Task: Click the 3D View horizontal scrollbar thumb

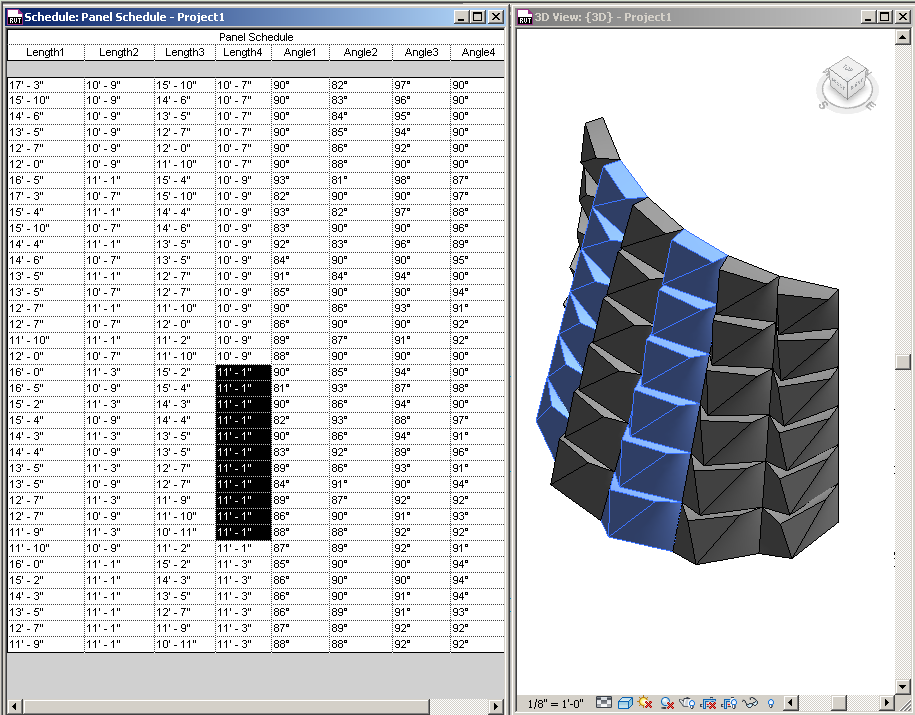Action: tap(839, 703)
